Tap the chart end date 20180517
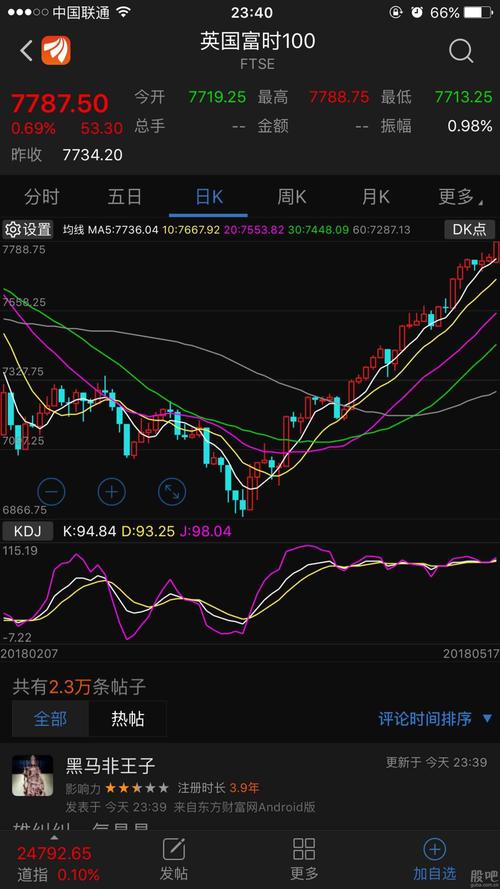This screenshot has width=500, height=889. point(471,653)
